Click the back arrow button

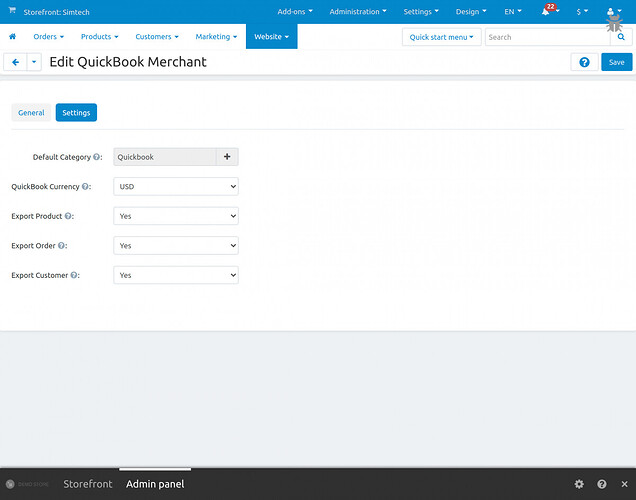(x=15, y=62)
